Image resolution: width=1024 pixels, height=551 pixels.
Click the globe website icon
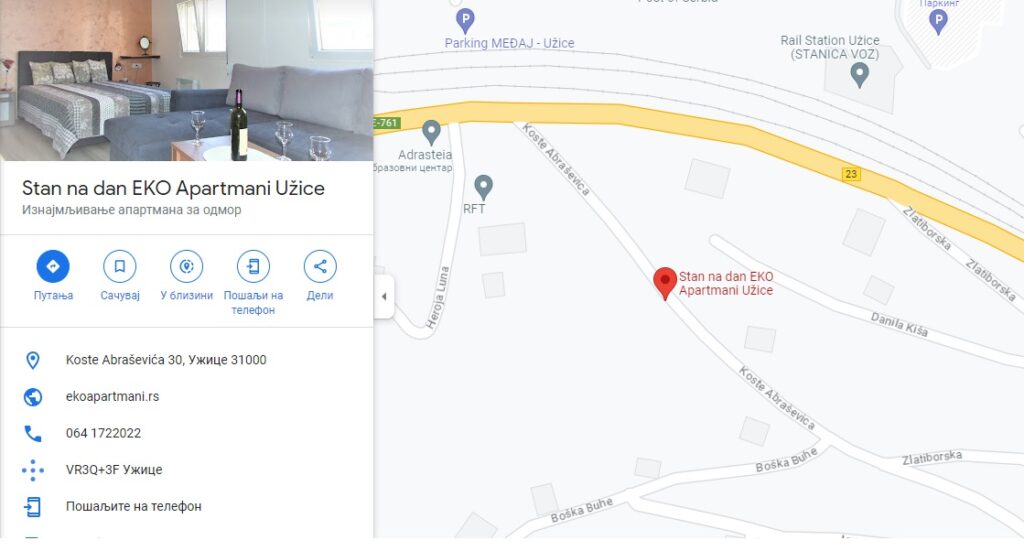pyautogui.click(x=33, y=397)
